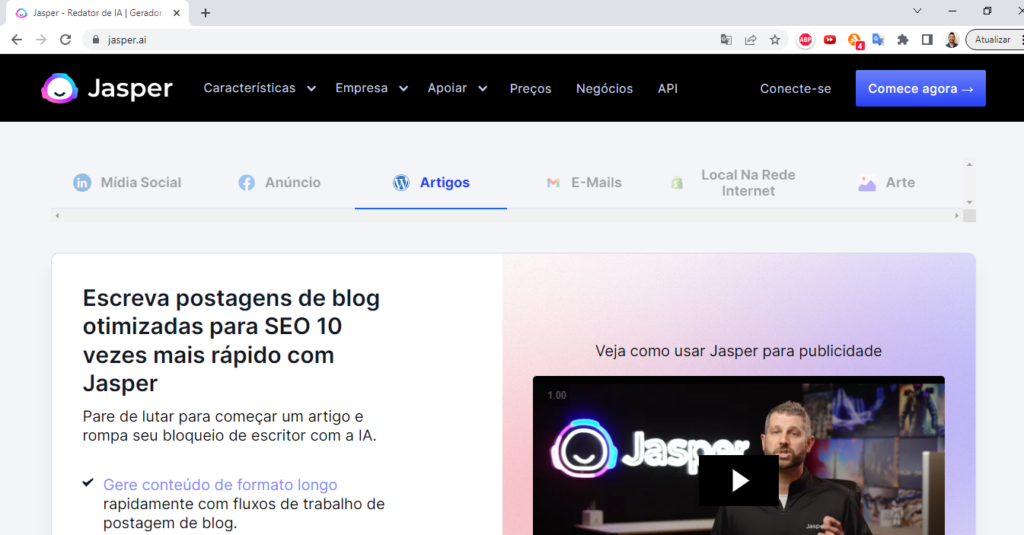Expand the Apoiar dropdown menu
The width and height of the screenshot is (1024, 535).
pos(457,88)
